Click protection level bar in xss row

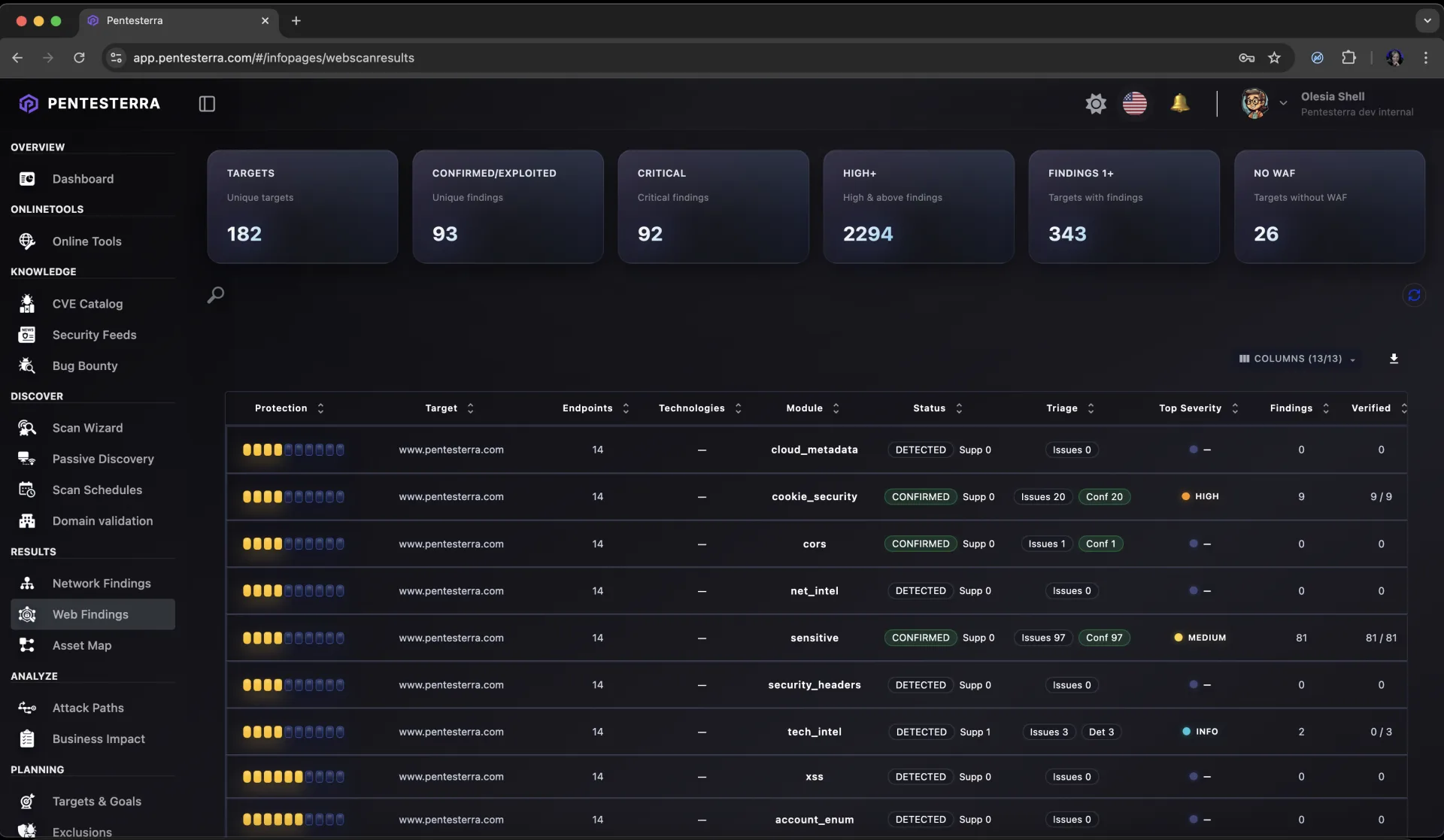coord(293,777)
